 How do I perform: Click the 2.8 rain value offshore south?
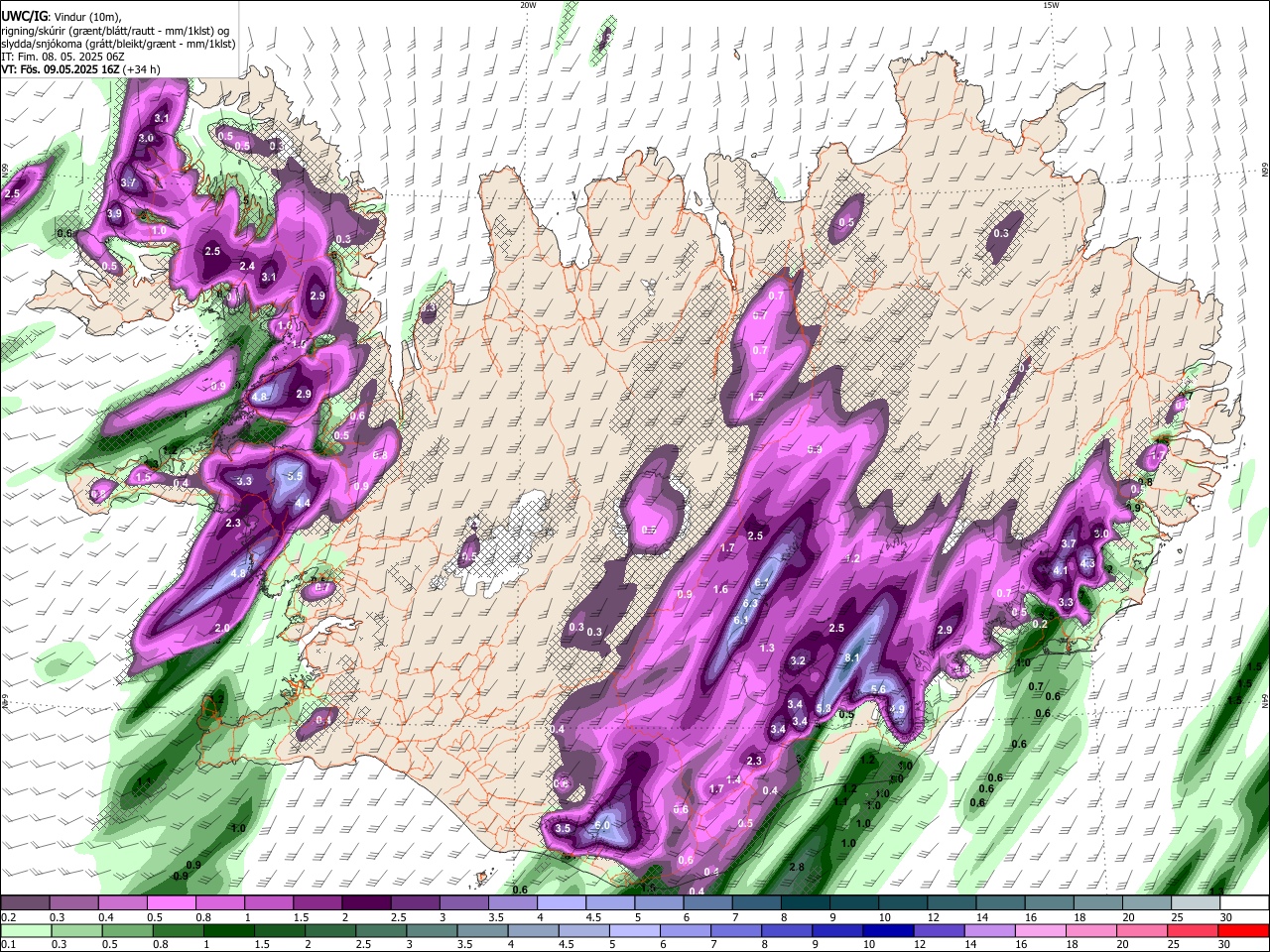pyautogui.click(x=796, y=867)
